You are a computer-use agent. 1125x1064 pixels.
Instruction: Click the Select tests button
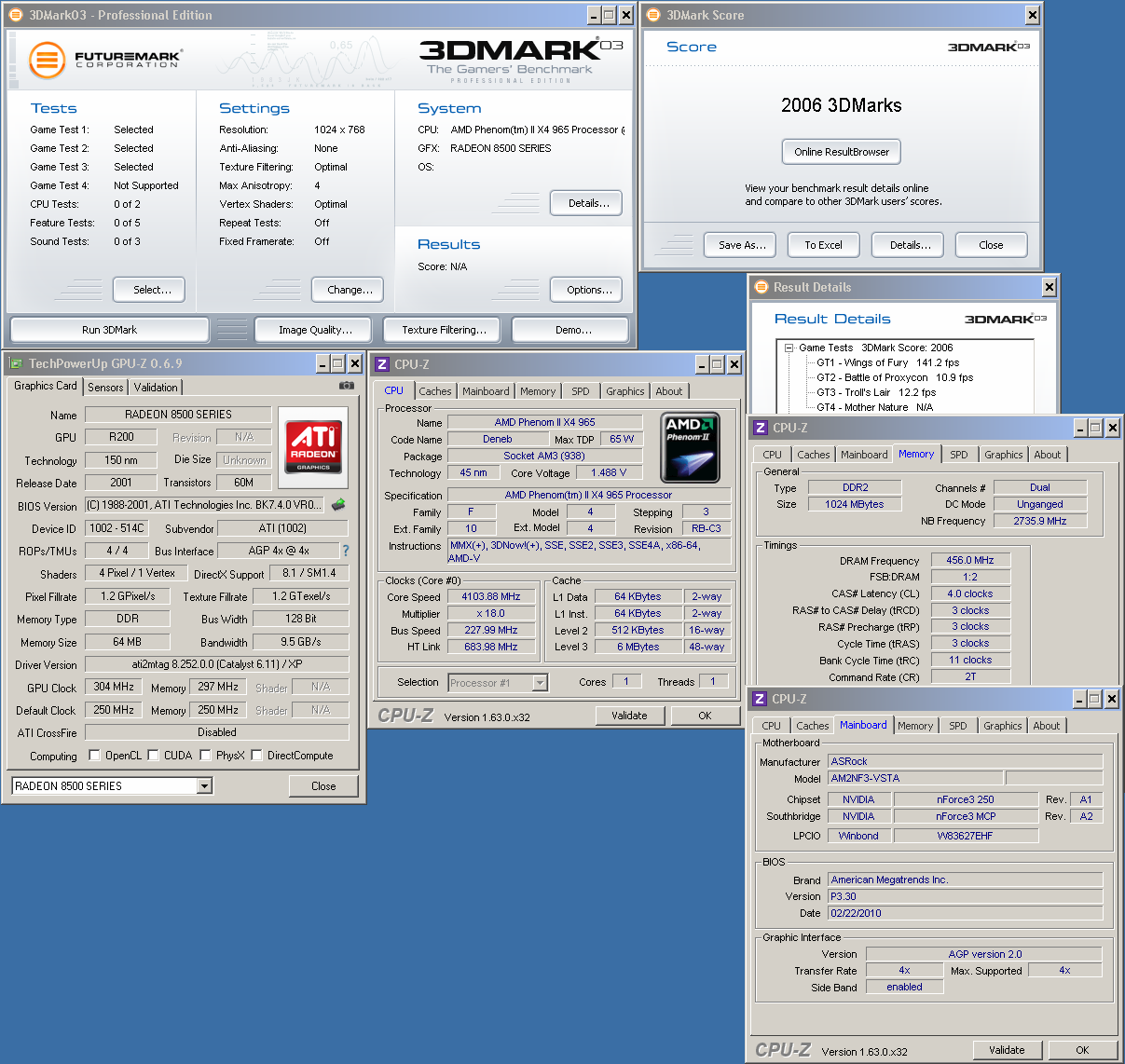coord(149,290)
